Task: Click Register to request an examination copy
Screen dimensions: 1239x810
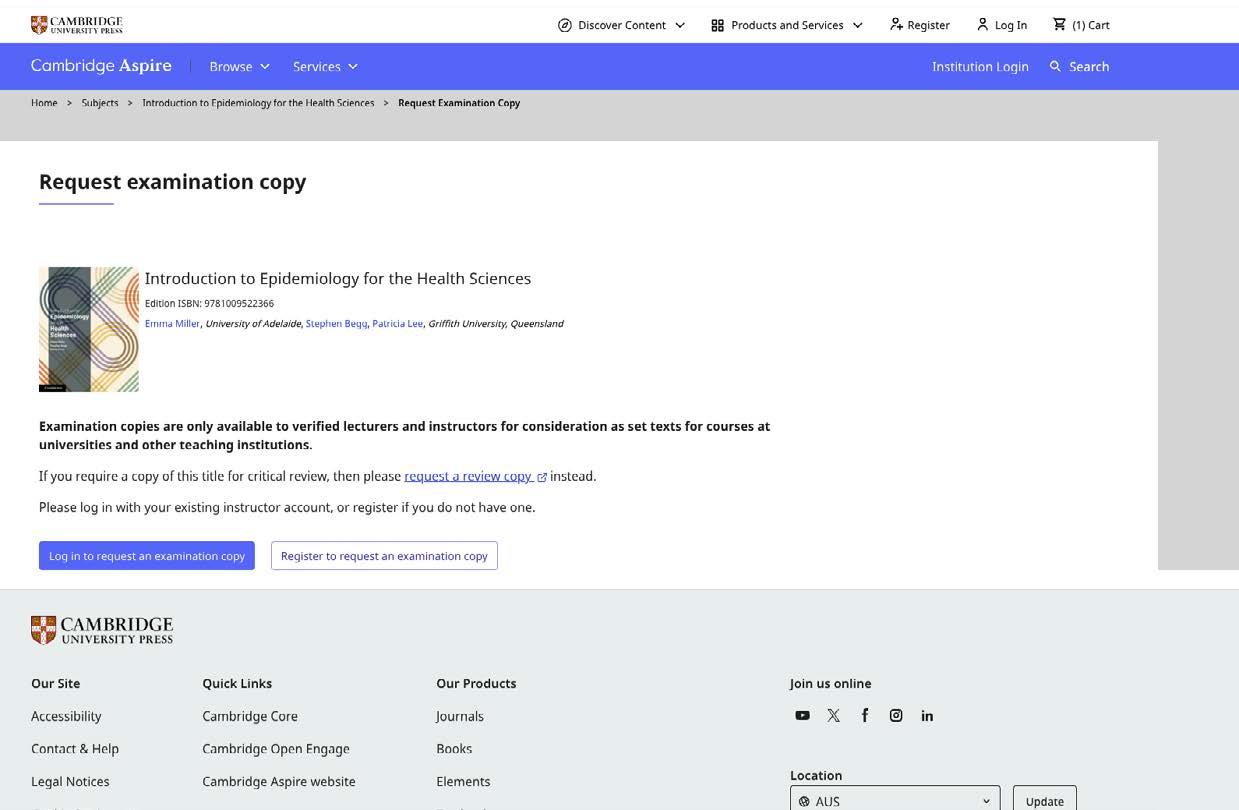Action: pos(384,556)
